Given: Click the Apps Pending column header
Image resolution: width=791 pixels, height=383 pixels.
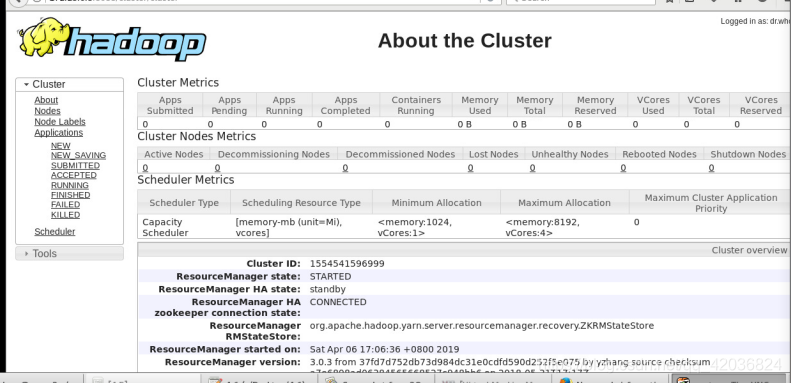Looking at the screenshot, I should tap(230, 105).
